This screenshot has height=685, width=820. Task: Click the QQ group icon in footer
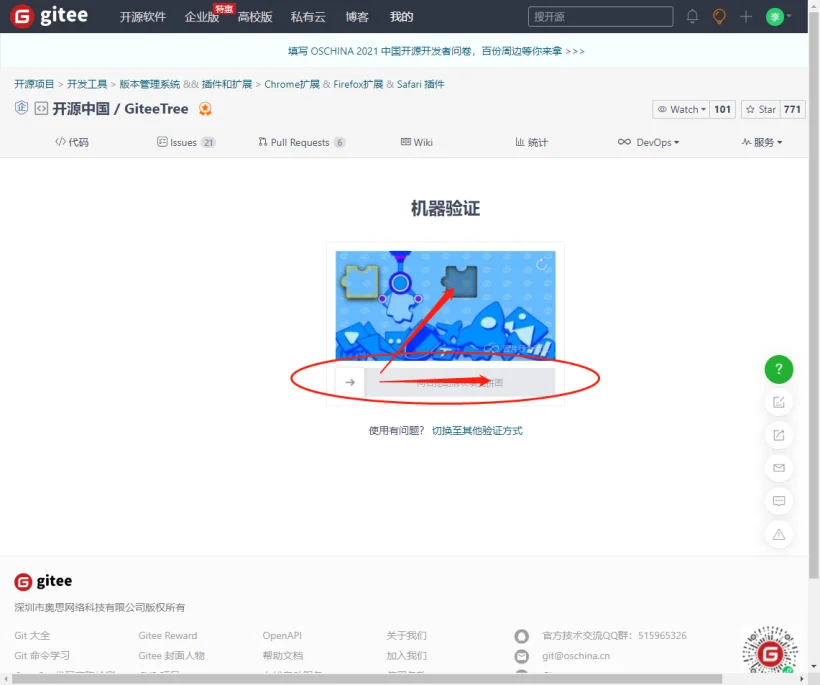tap(521, 636)
